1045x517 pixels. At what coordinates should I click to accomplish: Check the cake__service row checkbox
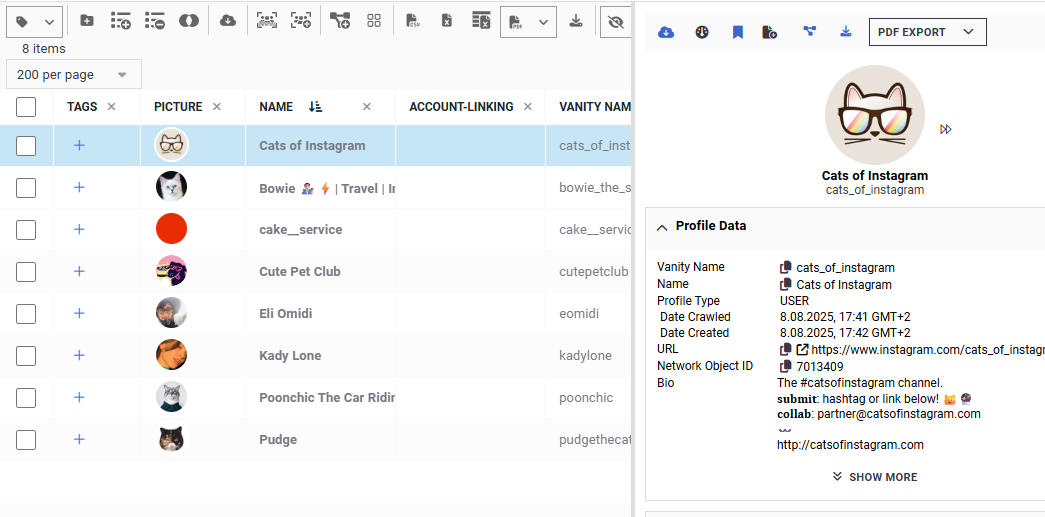pyautogui.click(x=25, y=229)
